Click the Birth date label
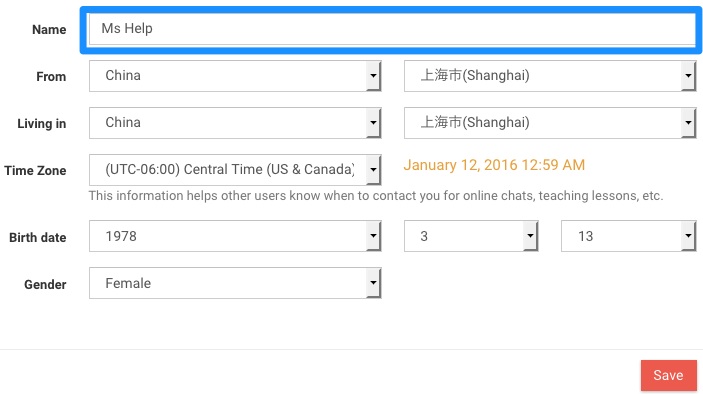 tap(38, 238)
